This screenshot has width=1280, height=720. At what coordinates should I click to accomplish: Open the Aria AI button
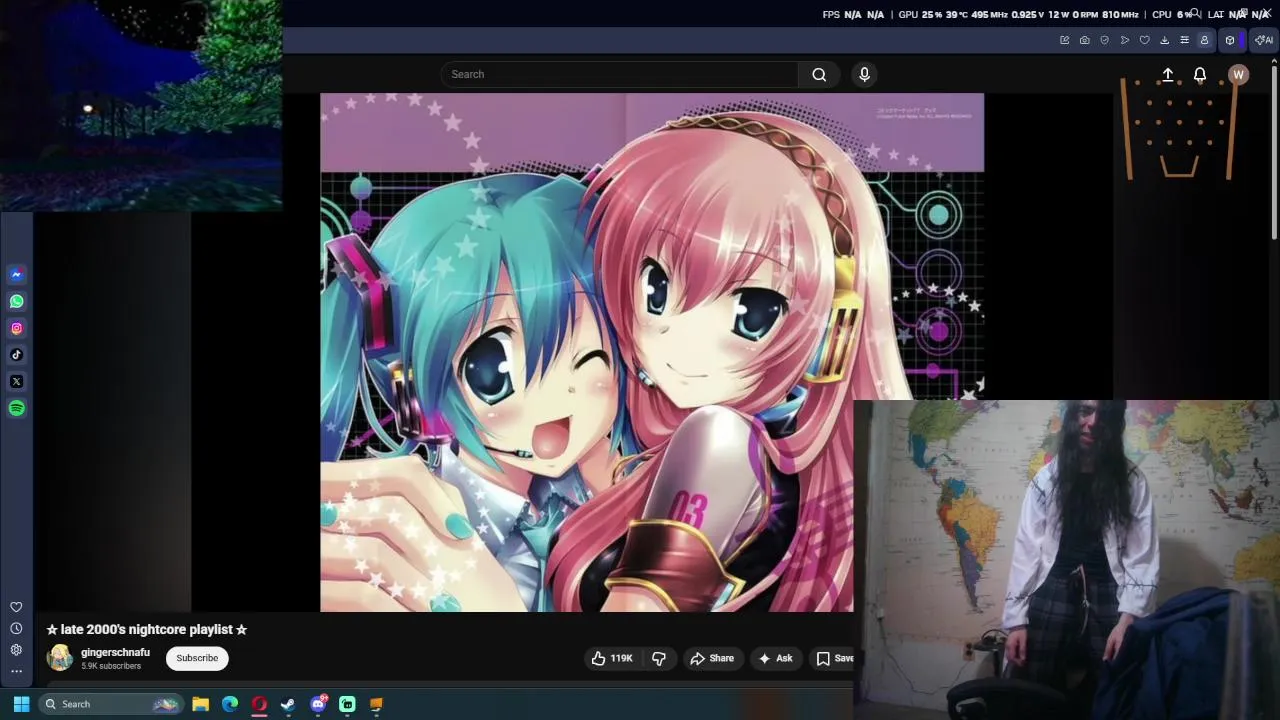1264,40
